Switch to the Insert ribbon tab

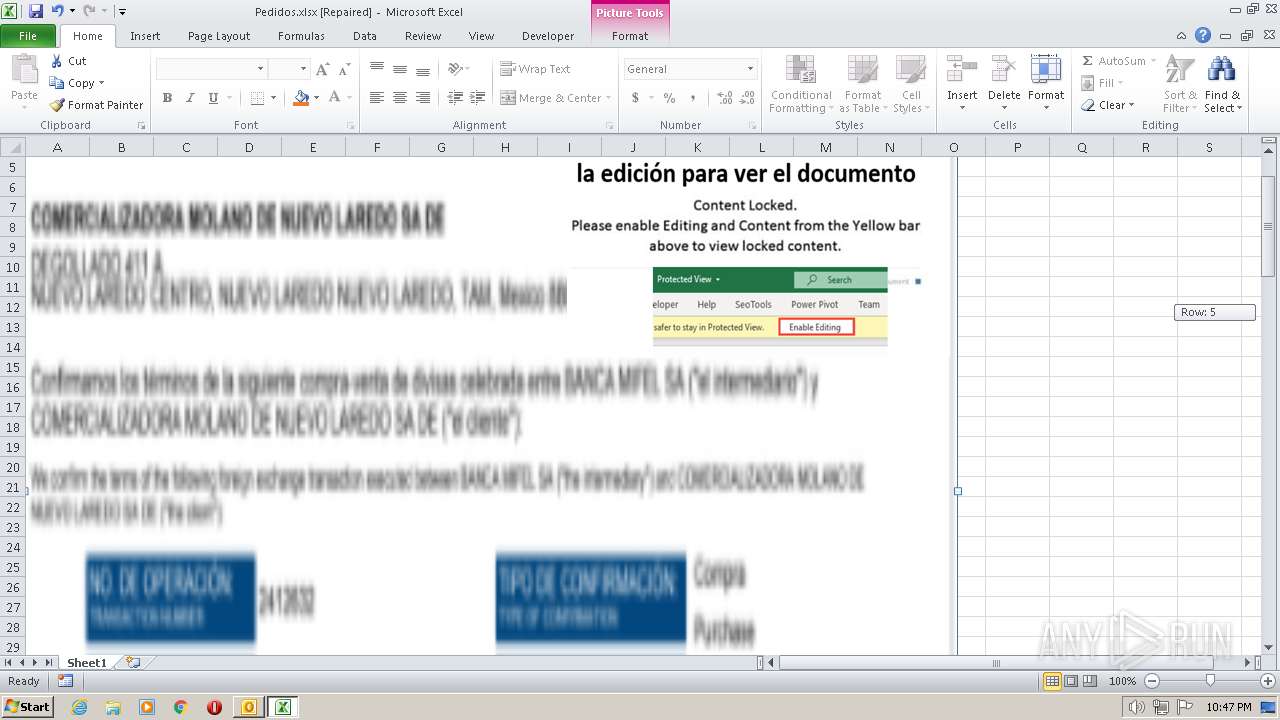point(145,36)
